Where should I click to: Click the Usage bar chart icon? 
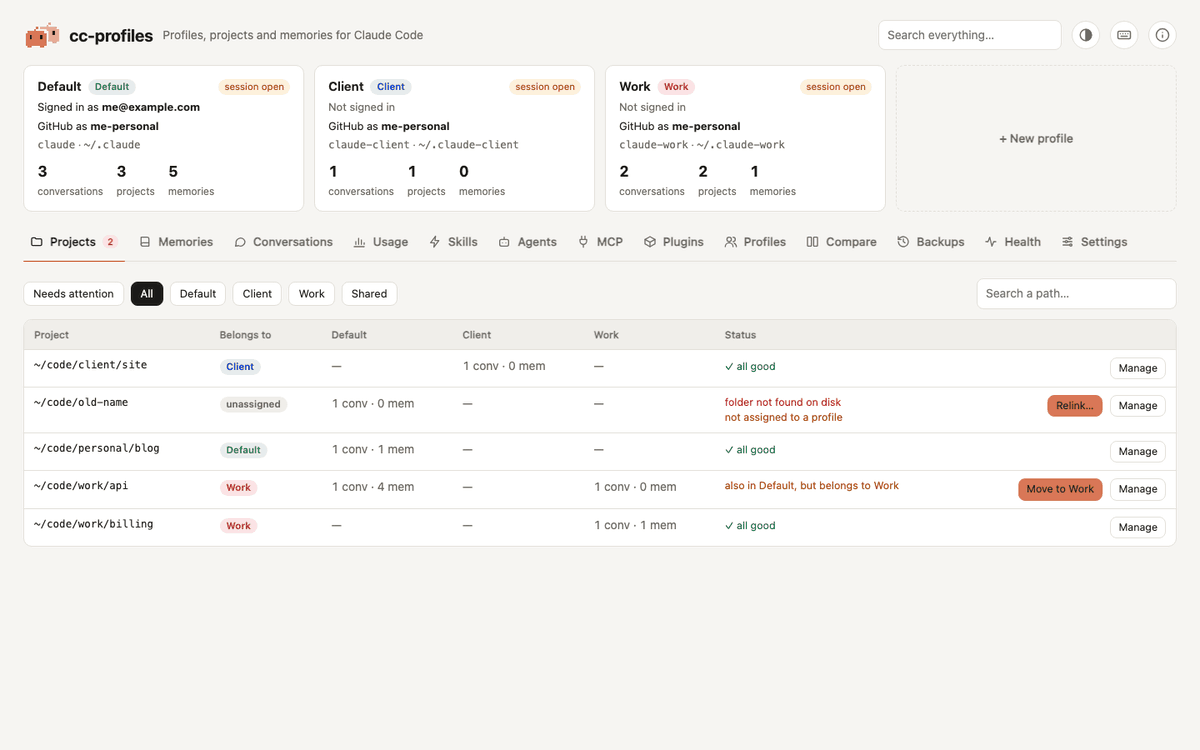(359, 242)
